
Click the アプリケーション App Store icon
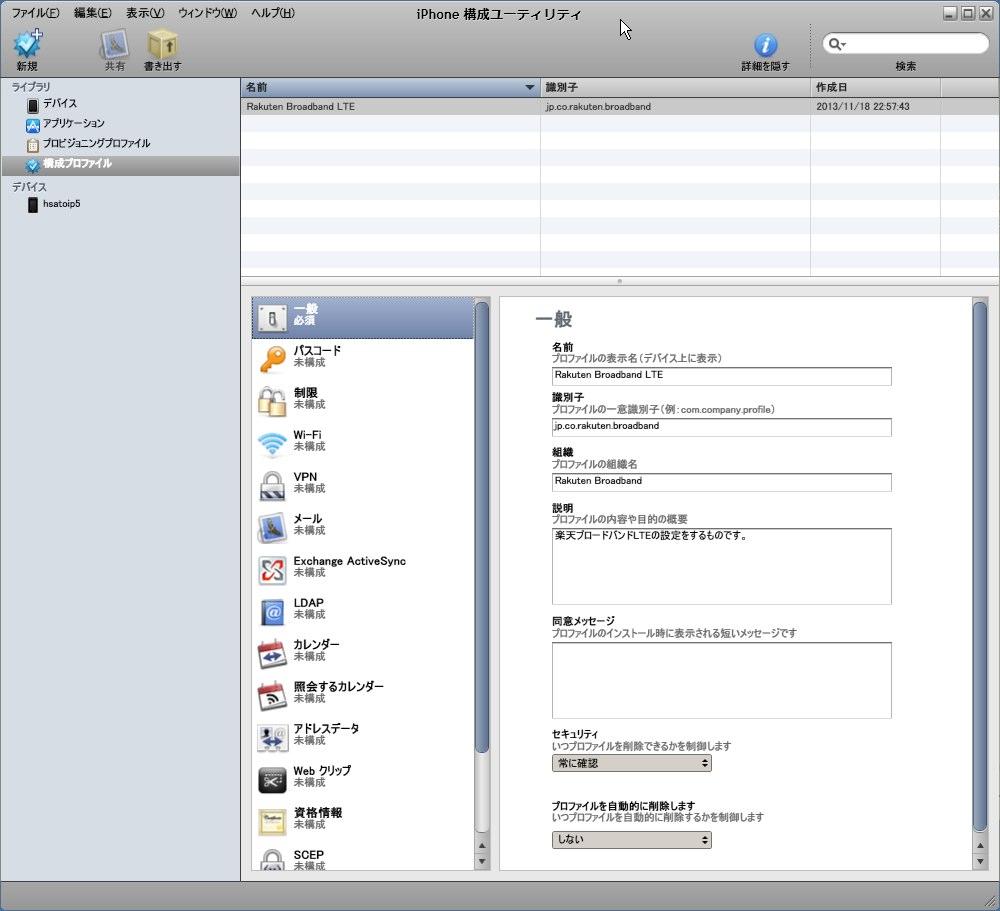pyautogui.click(x=33, y=124)
